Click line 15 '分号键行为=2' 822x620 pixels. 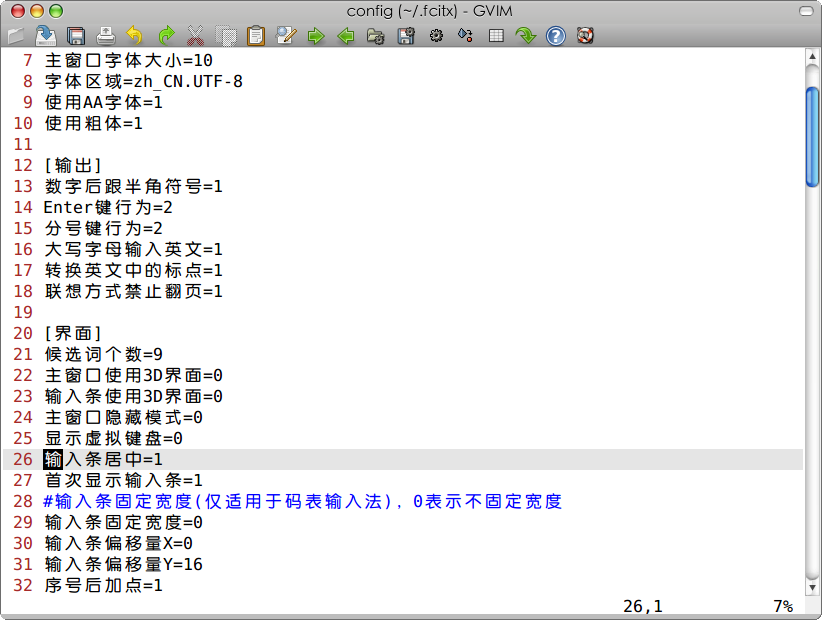click(103, 228)
